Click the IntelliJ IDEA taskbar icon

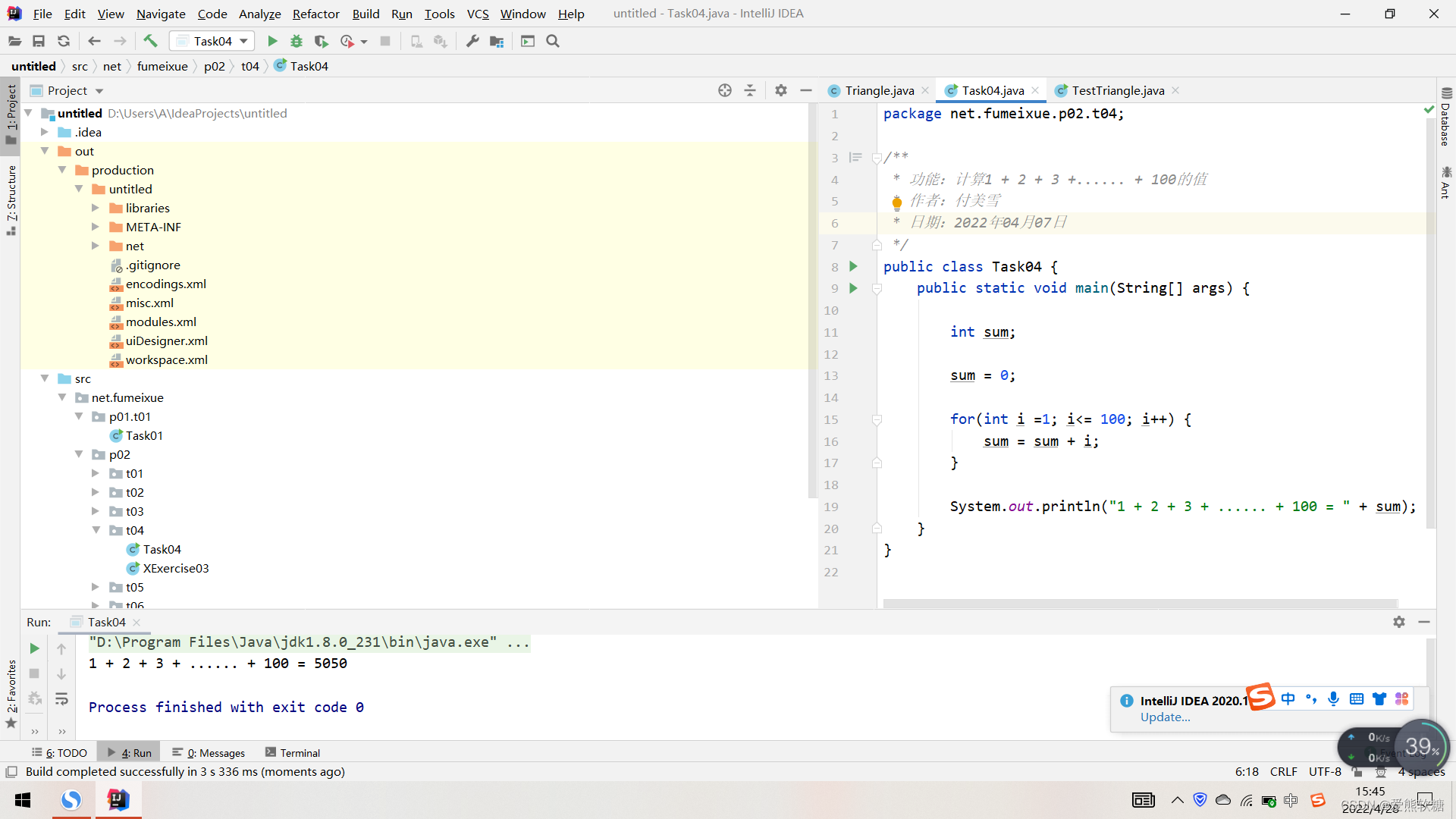118,800
